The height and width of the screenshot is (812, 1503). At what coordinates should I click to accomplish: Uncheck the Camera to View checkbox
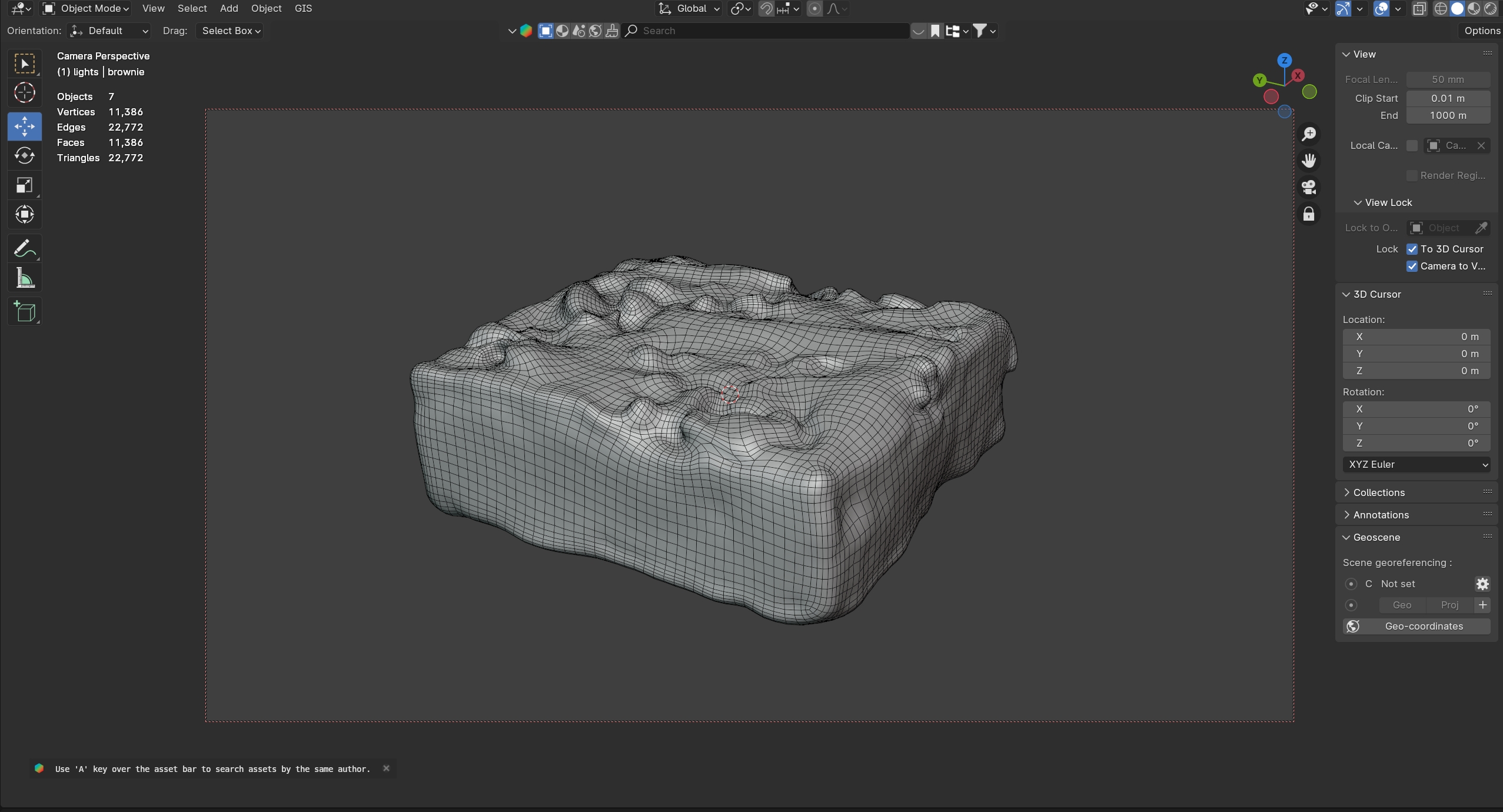1412,266
